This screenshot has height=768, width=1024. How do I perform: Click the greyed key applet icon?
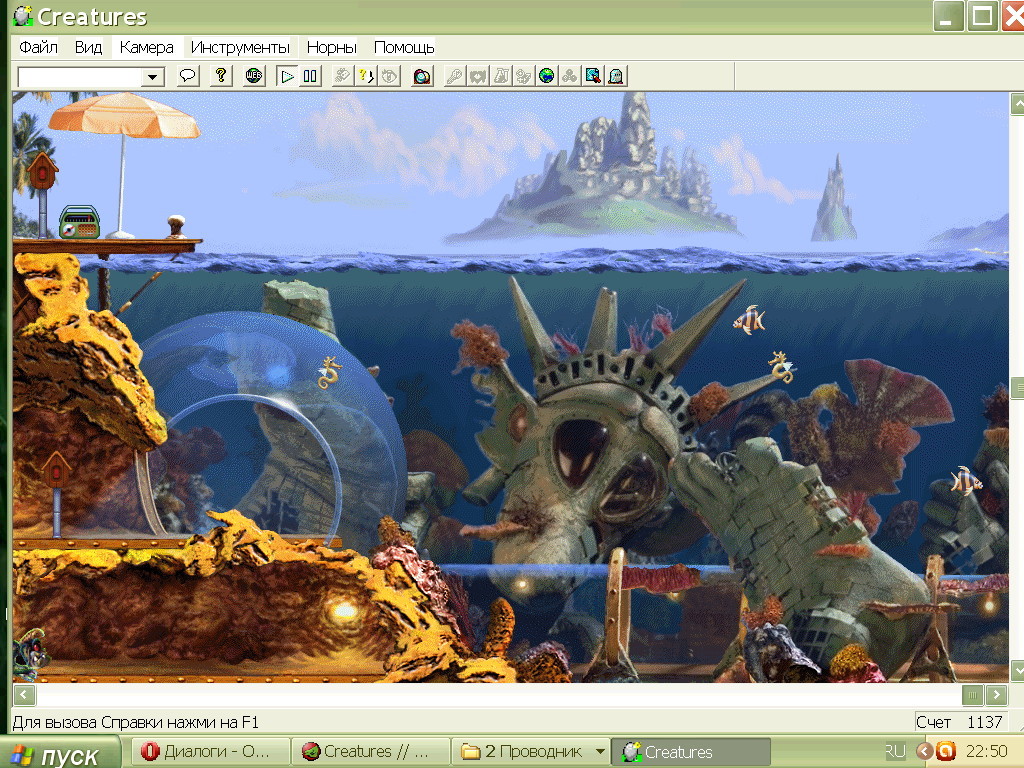(455, 76)
